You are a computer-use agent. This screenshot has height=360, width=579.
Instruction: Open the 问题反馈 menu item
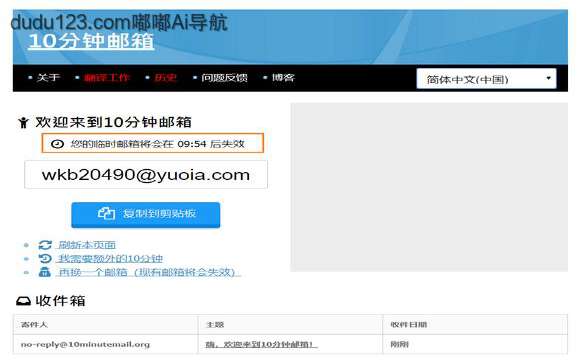click(224, 78)
